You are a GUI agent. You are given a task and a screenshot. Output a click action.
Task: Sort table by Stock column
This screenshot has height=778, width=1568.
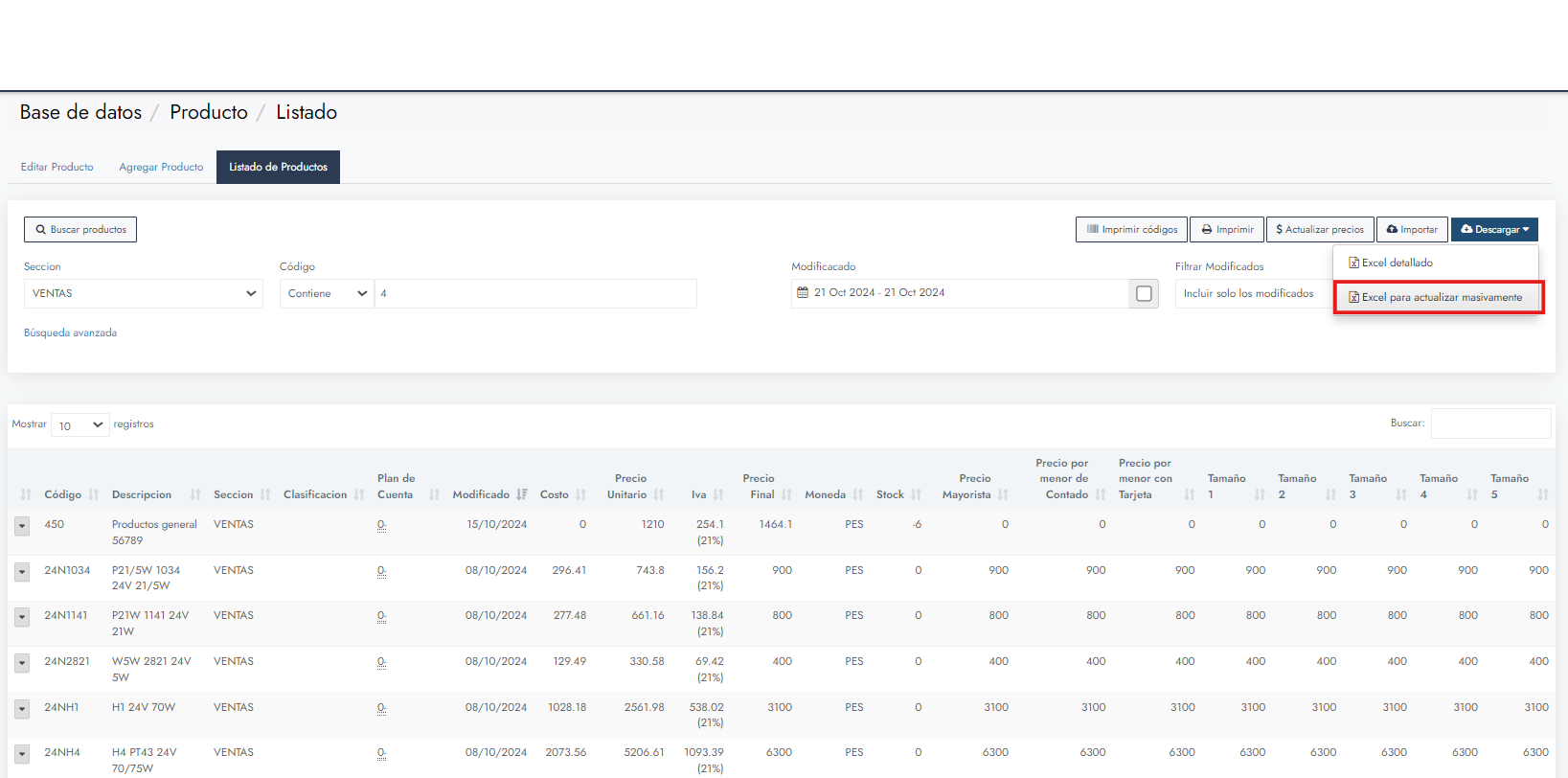pos(898,494)
